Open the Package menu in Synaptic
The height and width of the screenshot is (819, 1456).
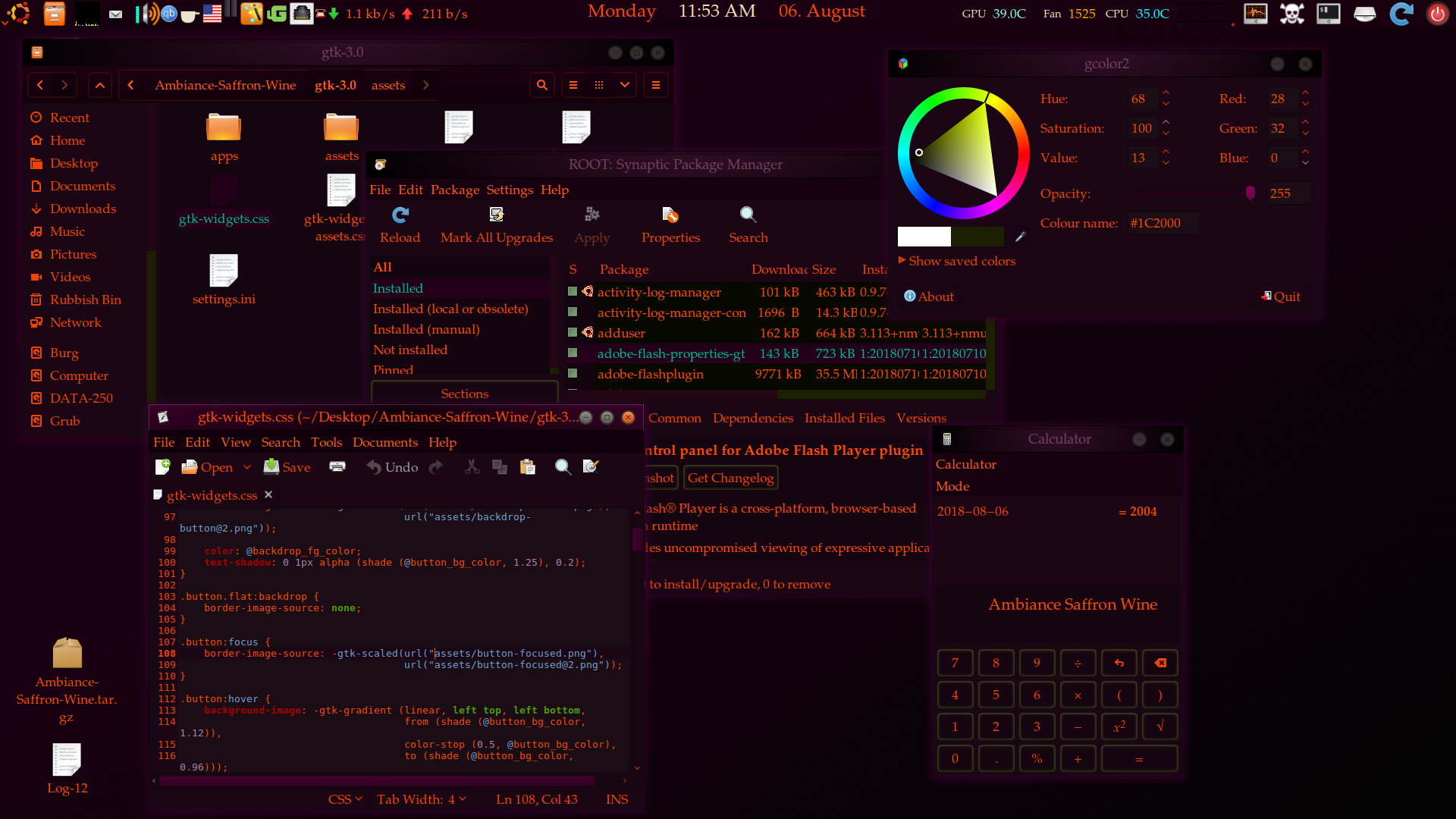454,190
